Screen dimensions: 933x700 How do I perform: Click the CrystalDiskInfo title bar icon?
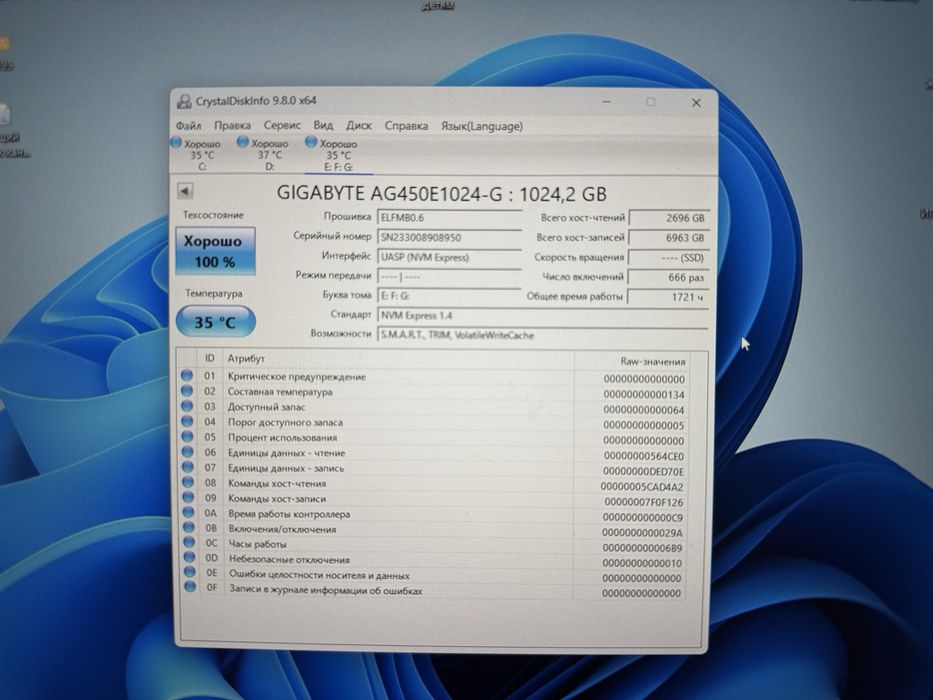coord(184,101)
